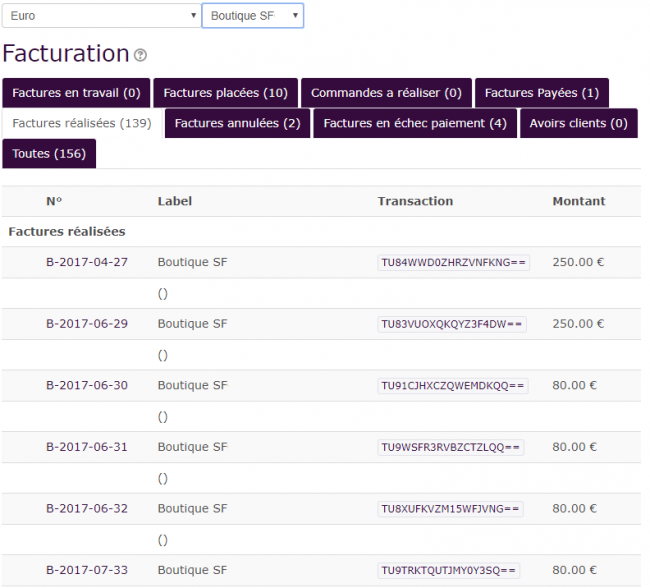This screenshot has width=650, height=588.
Task: Open invoice B-2017-06-29
Action: [87, 324]
